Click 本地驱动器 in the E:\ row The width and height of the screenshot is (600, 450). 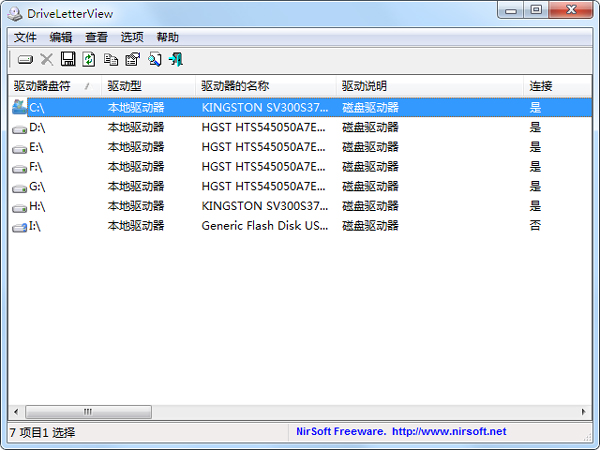tap(136, 147)
